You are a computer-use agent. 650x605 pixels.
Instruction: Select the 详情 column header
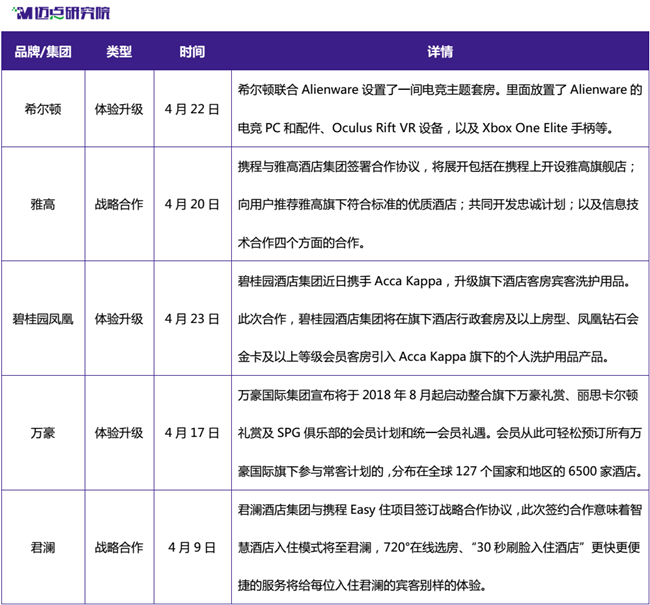[x=440, y=52]
